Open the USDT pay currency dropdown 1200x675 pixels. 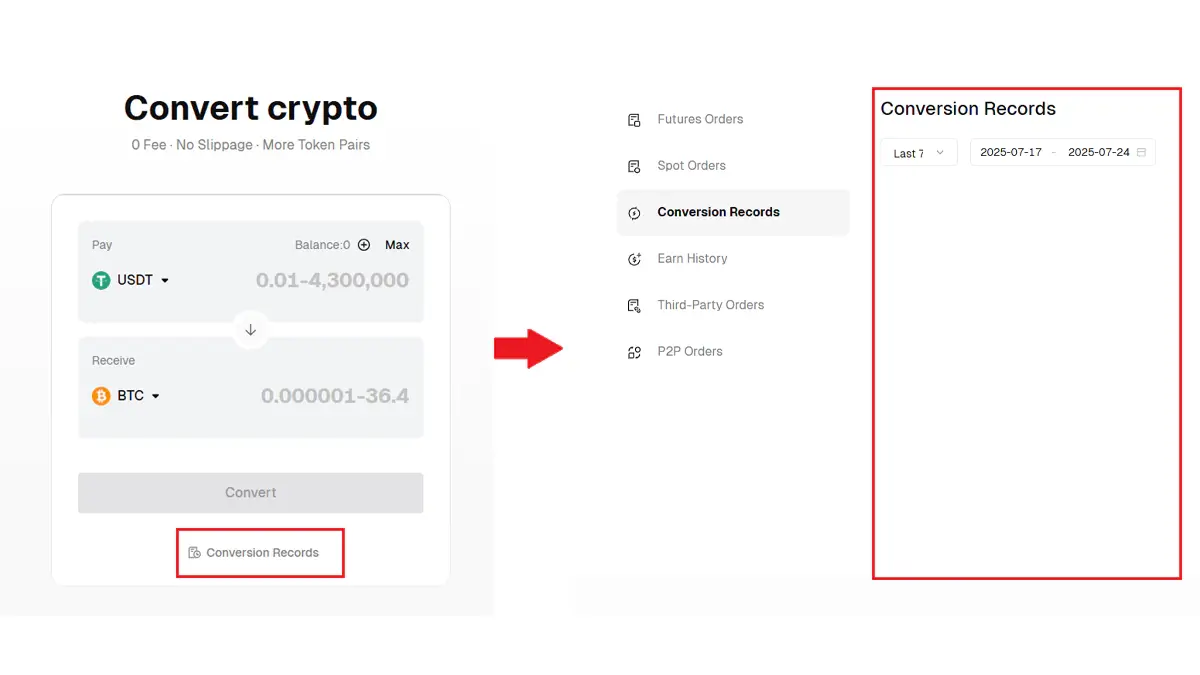(x=165, y=281)
